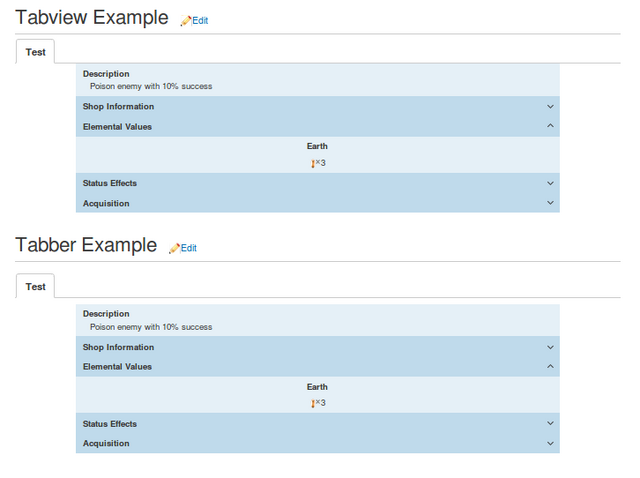Expand Acquisition chevron in Tabber section
The width and height of the screenshot is (640, 478).
tap(550, 443)
